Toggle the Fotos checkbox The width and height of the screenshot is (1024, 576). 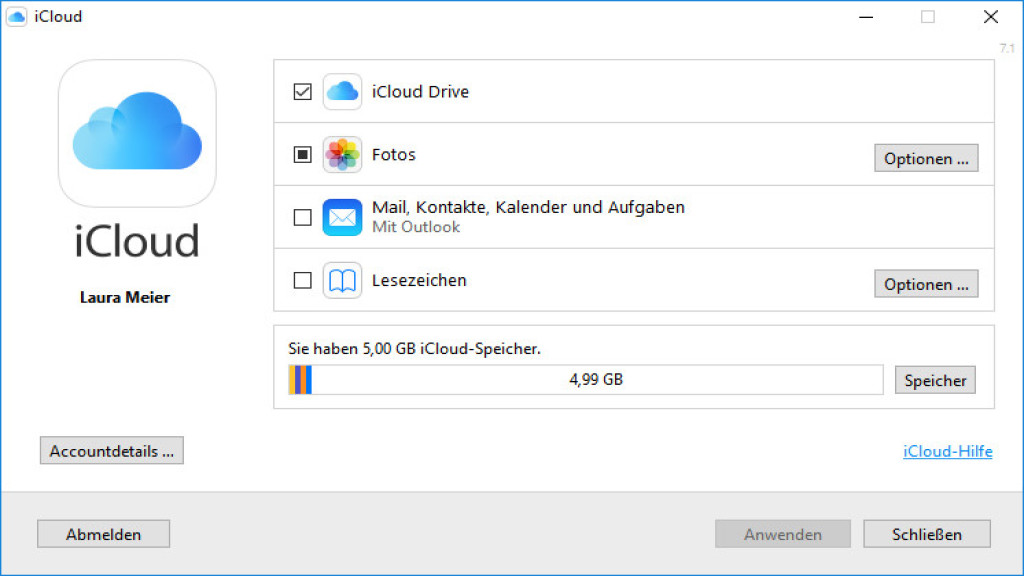coord(301,154)
